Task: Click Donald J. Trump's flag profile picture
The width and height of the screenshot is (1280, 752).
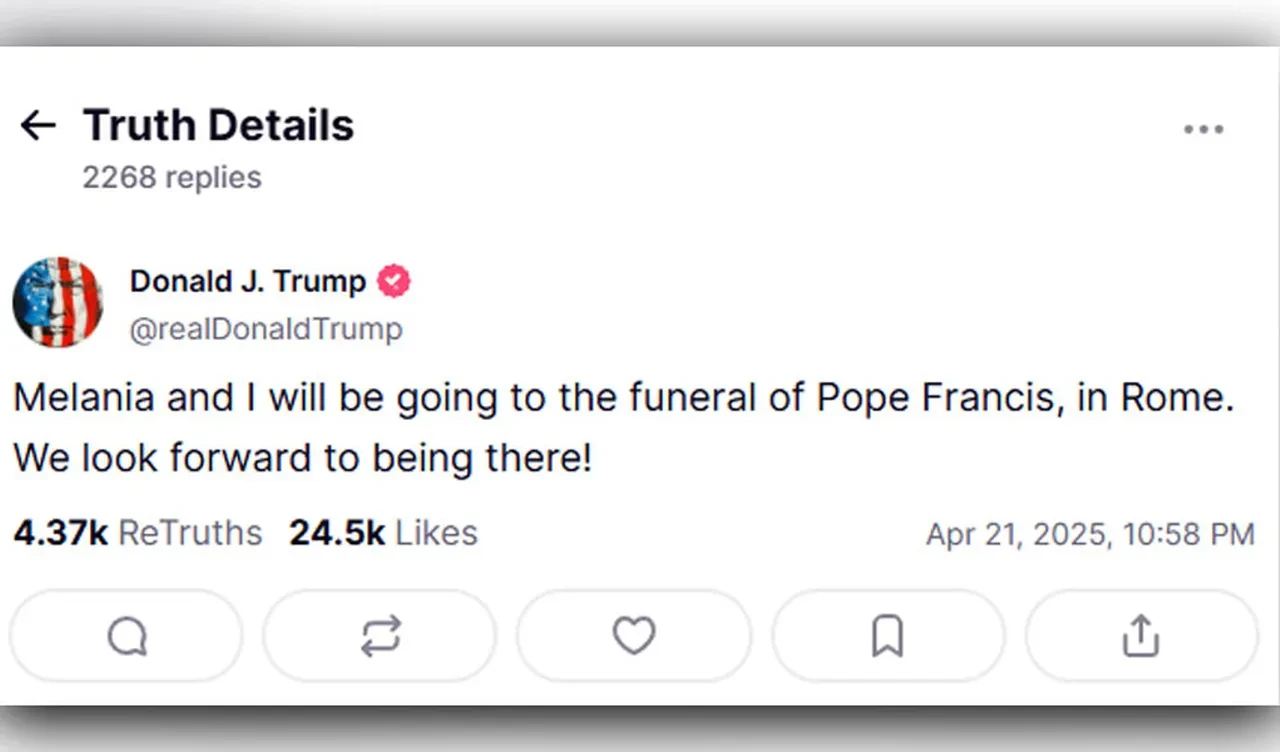Action: pyautogui.click(x=58, y=303)
